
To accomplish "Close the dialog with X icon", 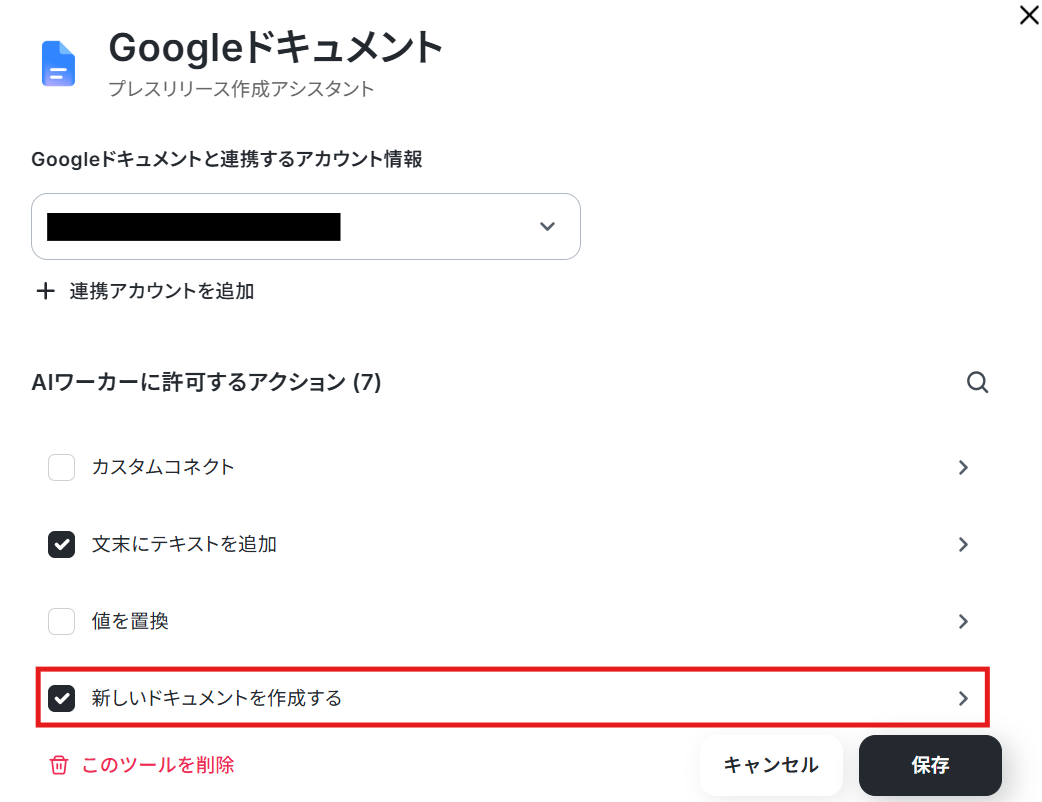I will [x=1029, y=15].
